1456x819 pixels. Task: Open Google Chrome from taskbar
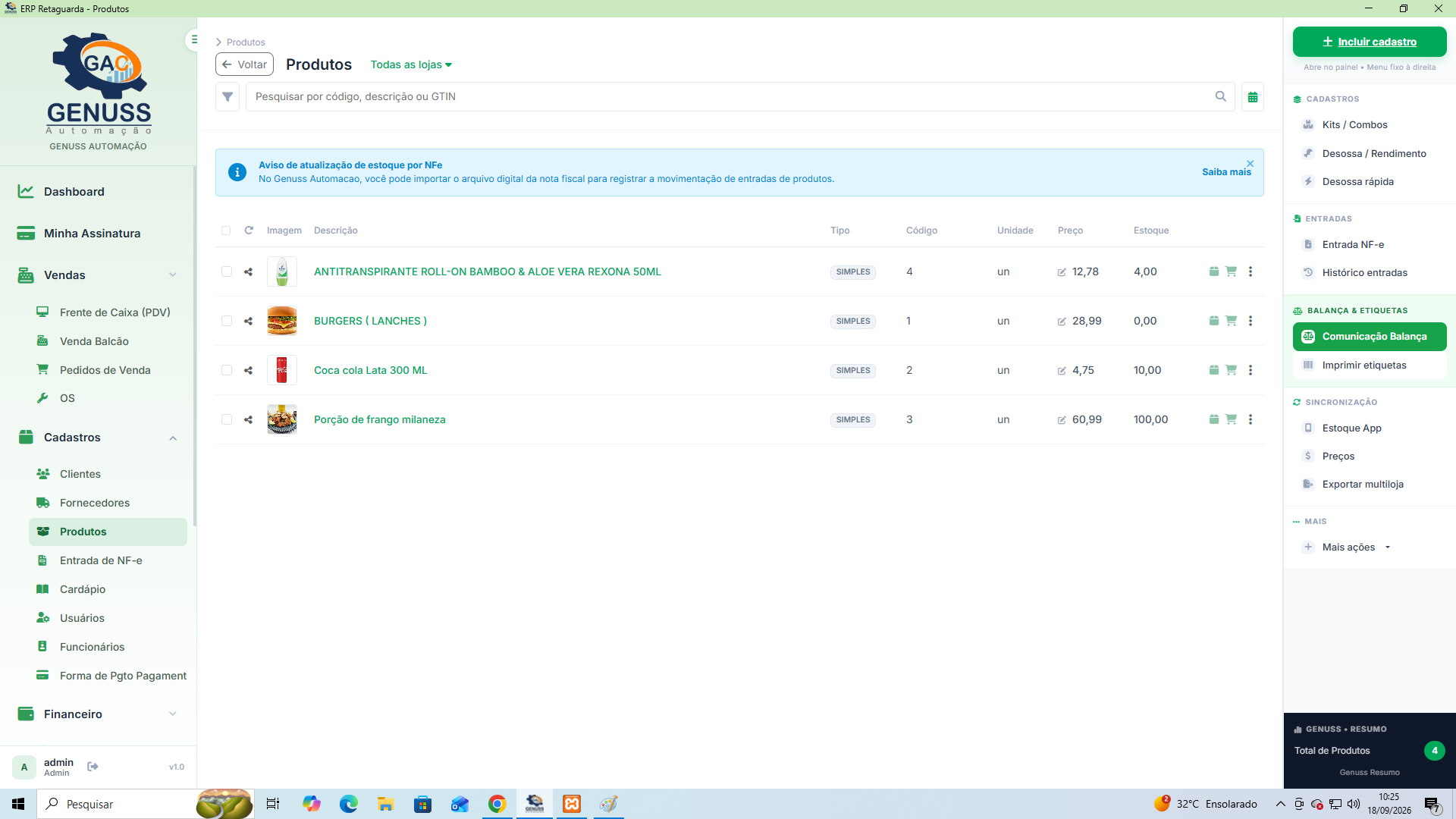[497, 804]
